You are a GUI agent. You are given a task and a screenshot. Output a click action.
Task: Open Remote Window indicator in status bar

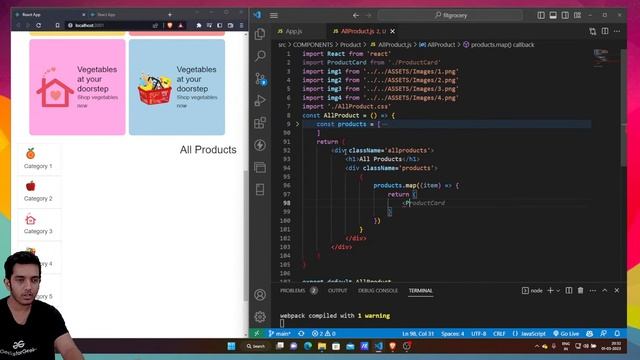257,333
